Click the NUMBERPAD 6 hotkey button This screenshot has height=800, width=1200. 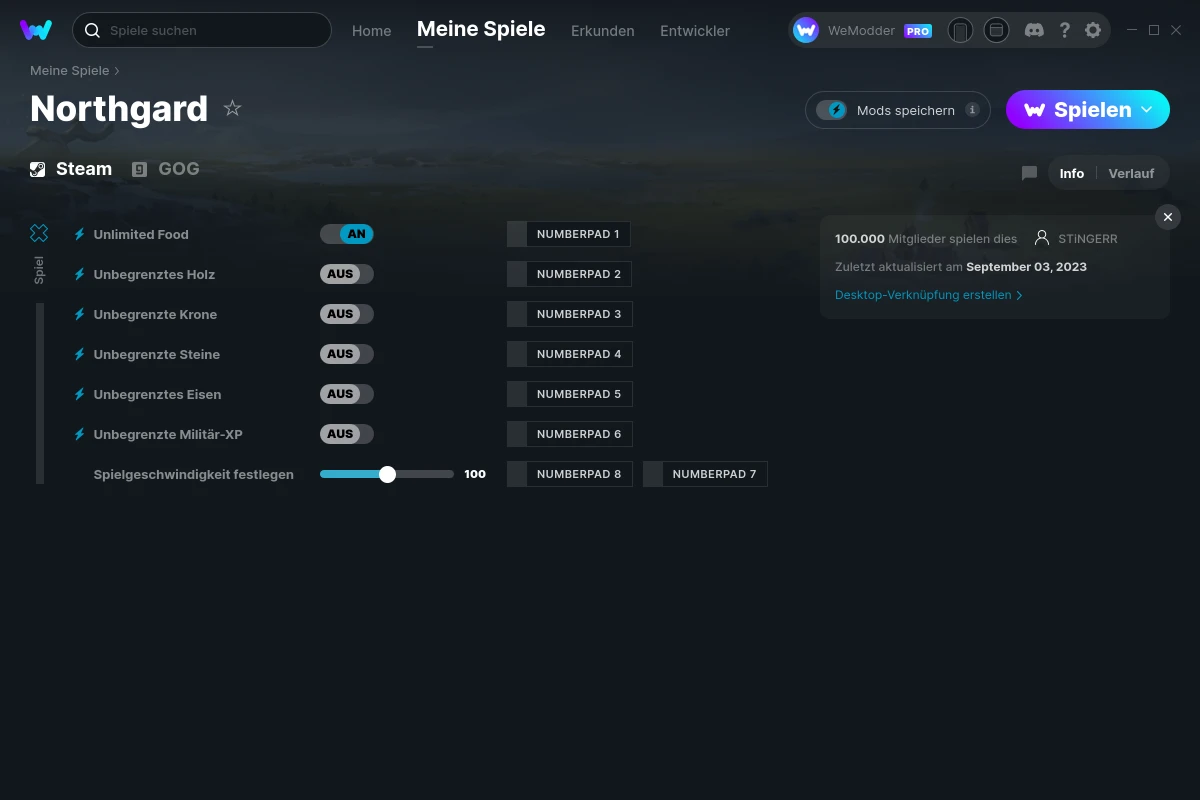[570, 434]
